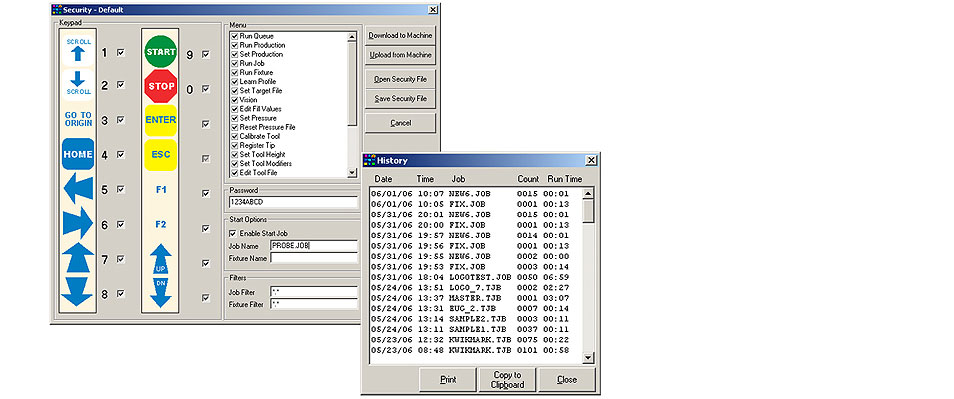Viewport: 954px width, 399px height.
Task: Click the Print button in History
Action: [x=448, y=380]
